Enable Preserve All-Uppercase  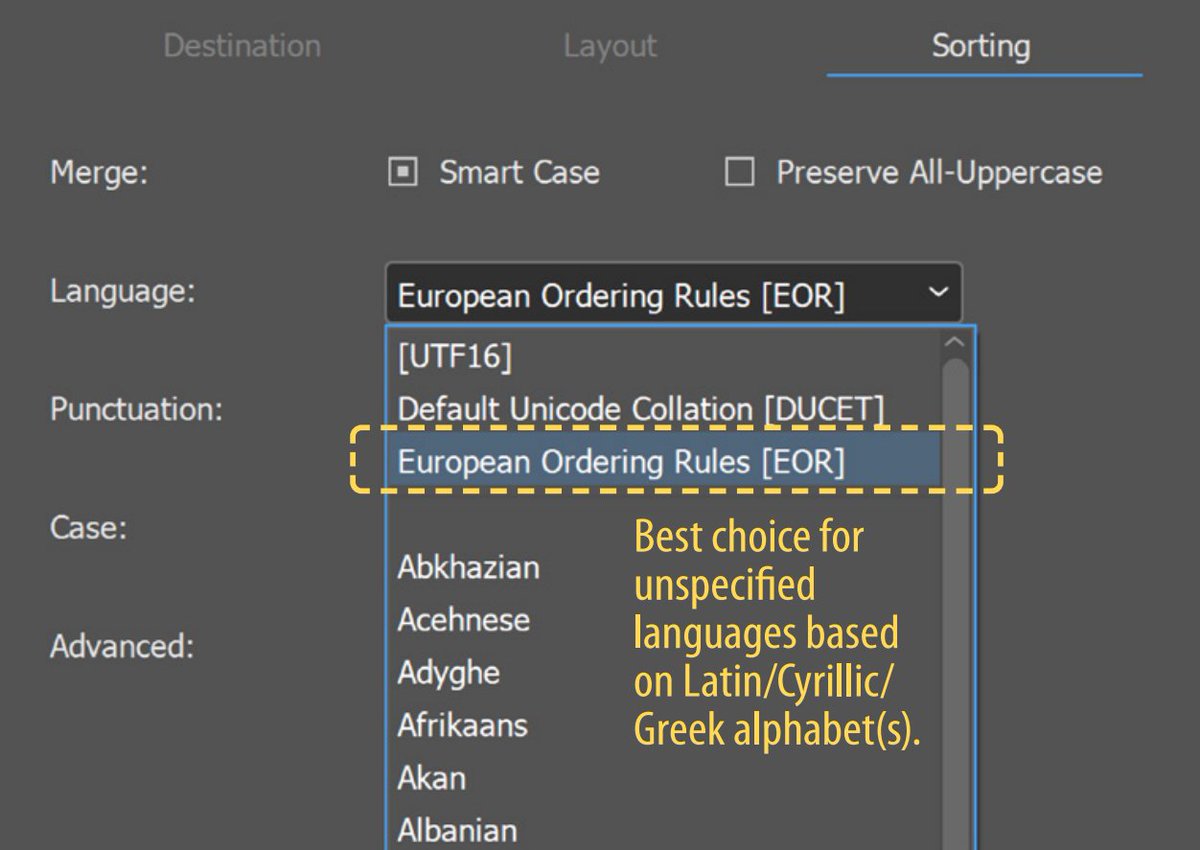pos(740,173)
